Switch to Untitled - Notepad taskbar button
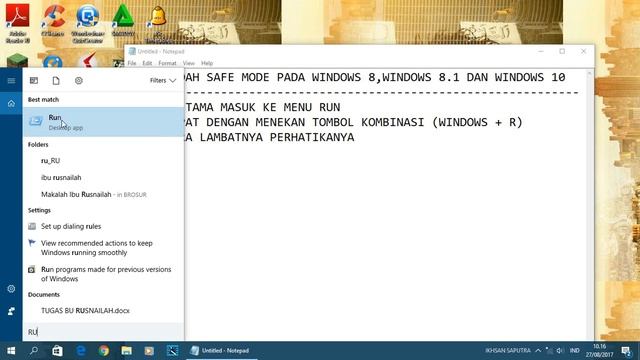The height and width of the screenshot is (360, 640). click(222, 351)
